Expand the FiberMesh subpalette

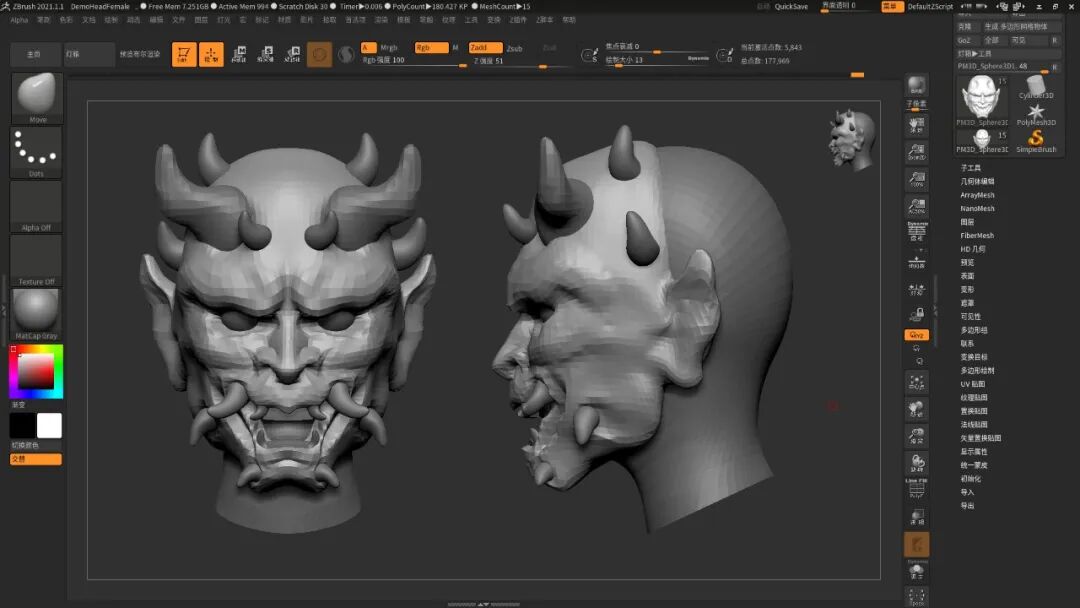[x=977, y=236]
